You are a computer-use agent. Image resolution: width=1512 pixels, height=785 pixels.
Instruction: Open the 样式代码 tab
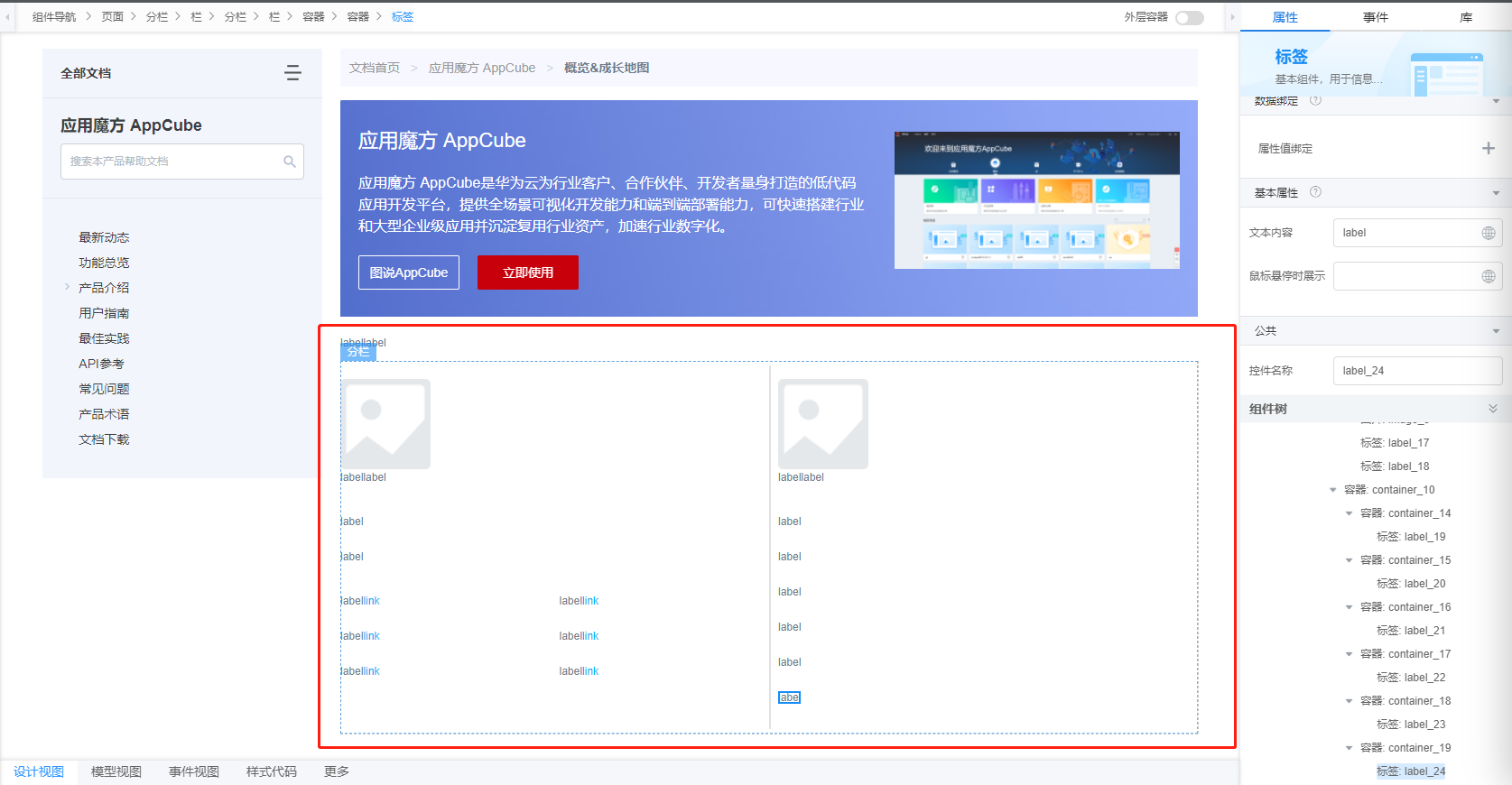[x=272, y=771]
